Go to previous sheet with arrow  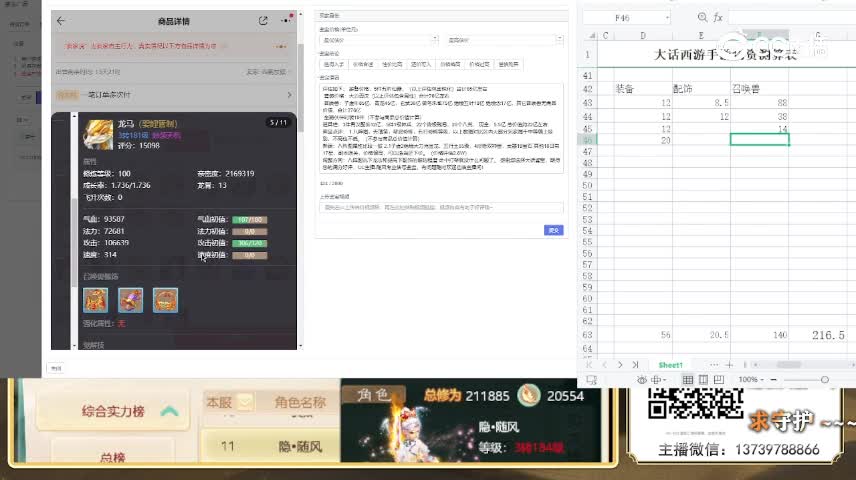604,365
